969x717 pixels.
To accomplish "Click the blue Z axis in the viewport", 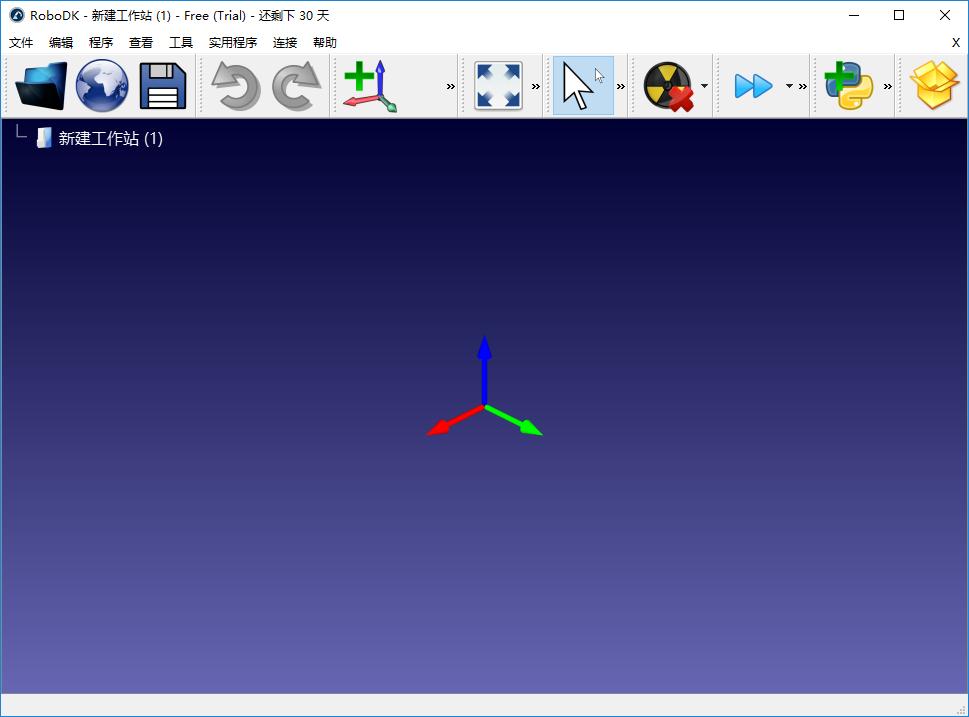I will coord(484,370).
